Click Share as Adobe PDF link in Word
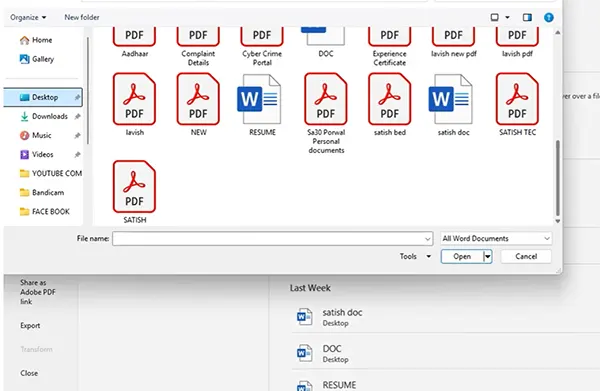 (38, 292)
